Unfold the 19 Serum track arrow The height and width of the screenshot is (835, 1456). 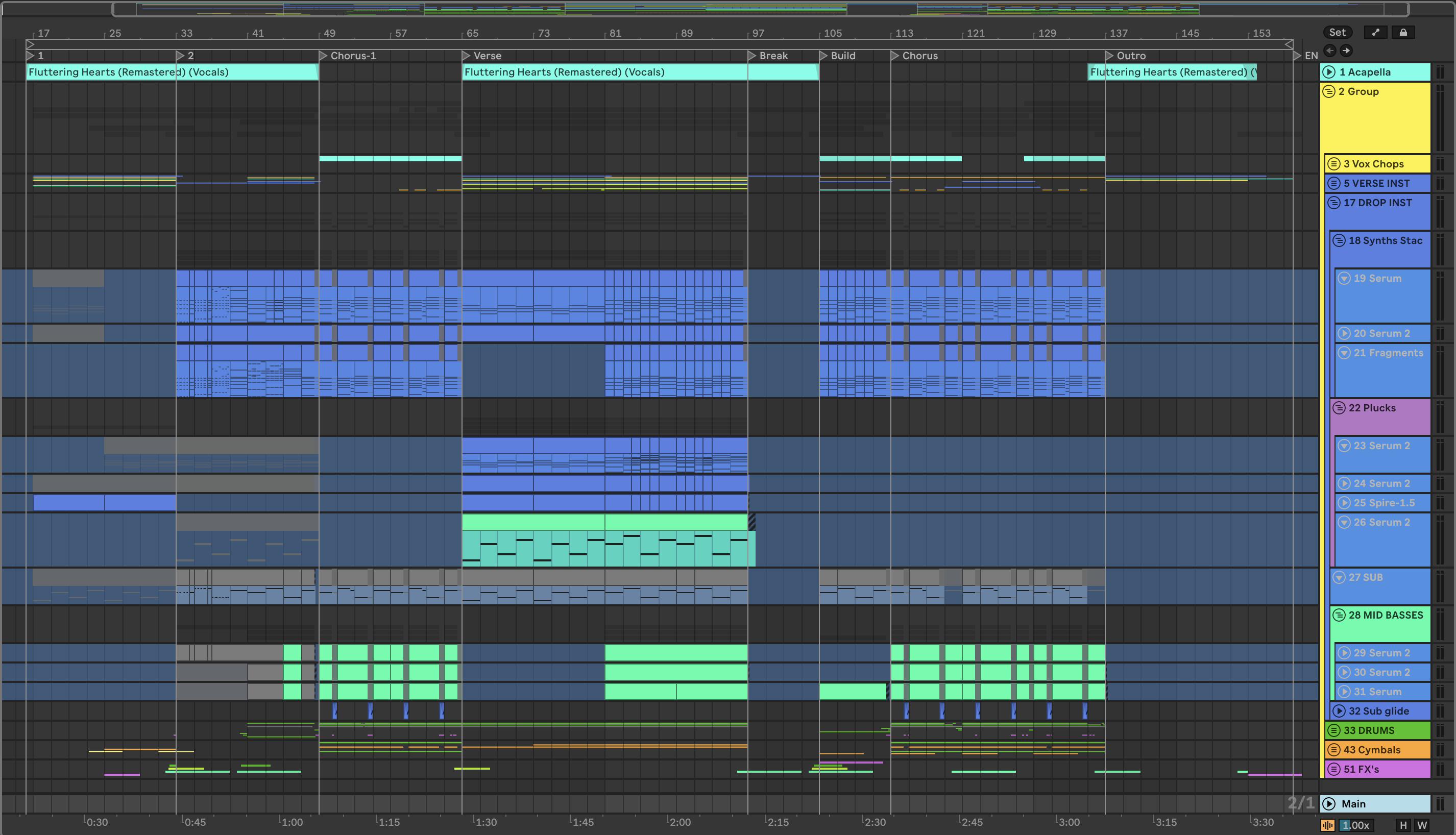(1344, 279)
